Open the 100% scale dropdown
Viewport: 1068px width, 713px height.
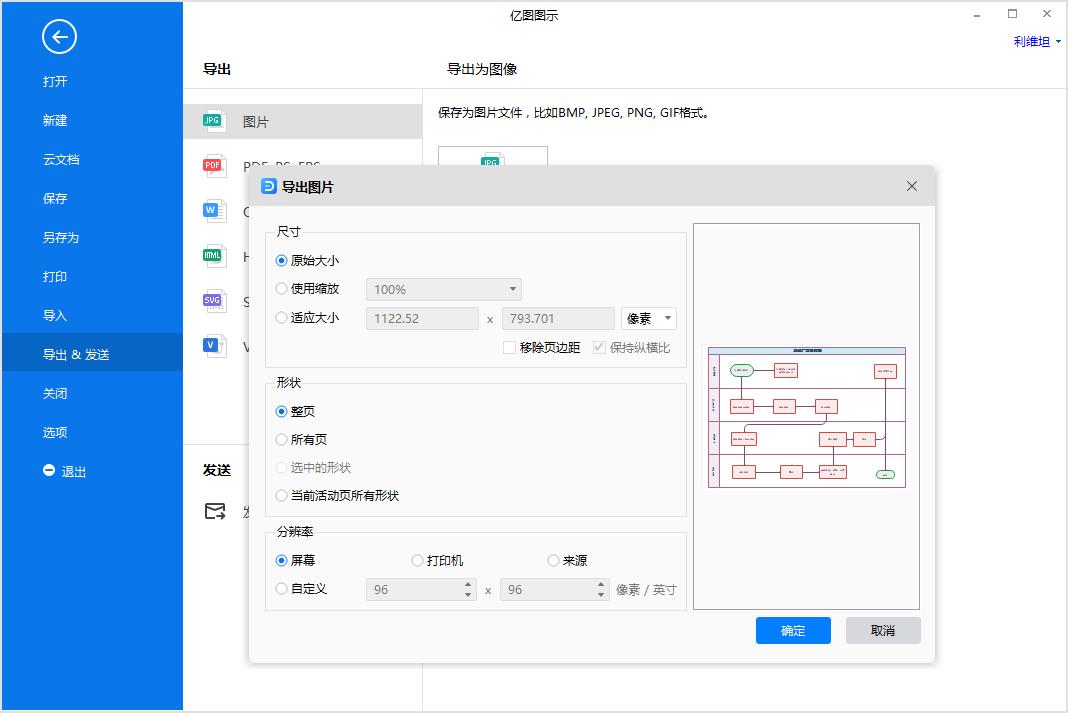coord(513,288)
